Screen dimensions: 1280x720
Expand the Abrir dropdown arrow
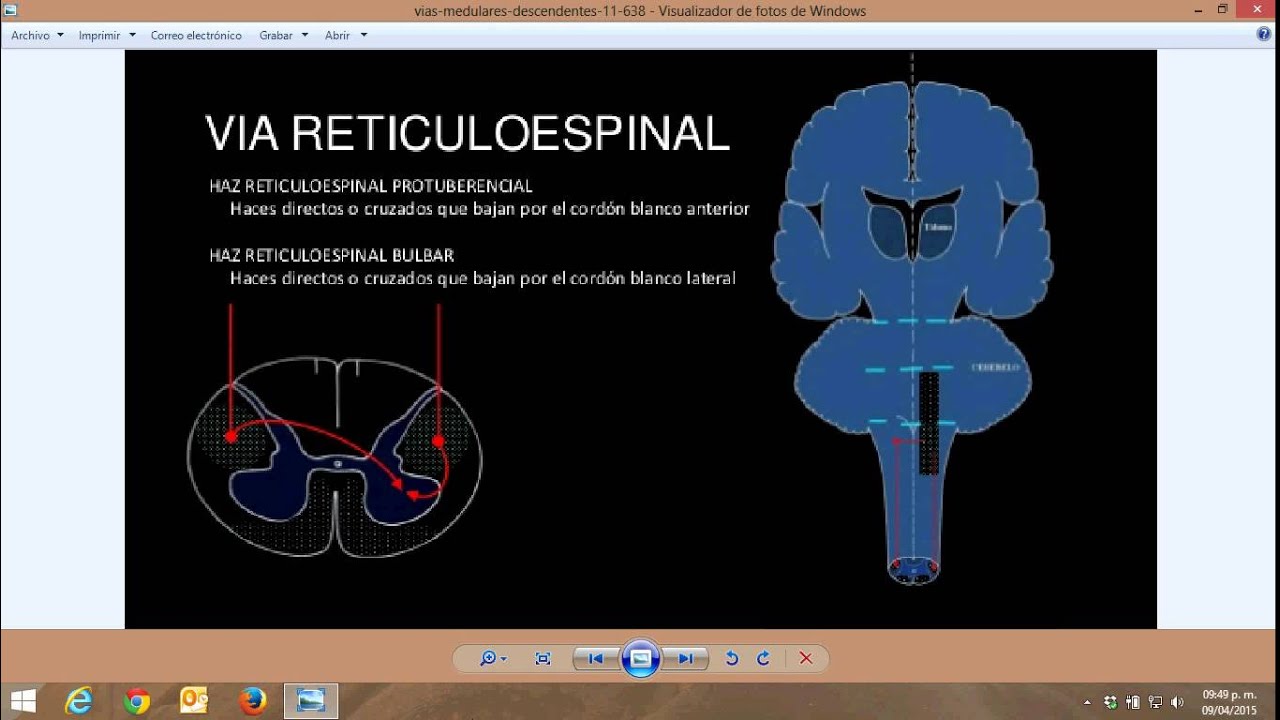tap(363, 35)
